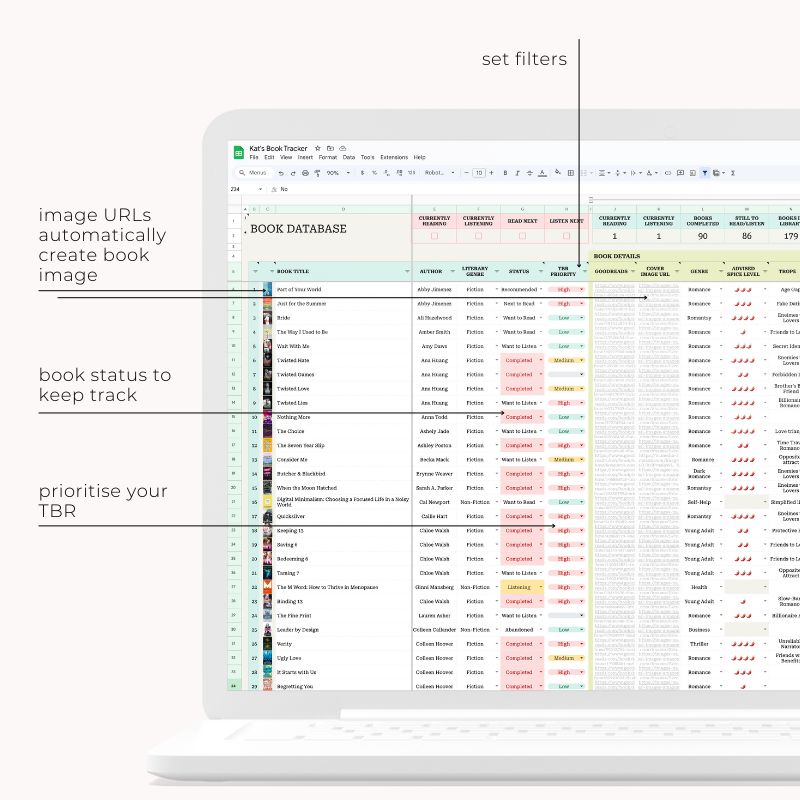This screenshot has height=800, width=800.
Task: Open the Format menu
Action: click(x=327, y=158)
